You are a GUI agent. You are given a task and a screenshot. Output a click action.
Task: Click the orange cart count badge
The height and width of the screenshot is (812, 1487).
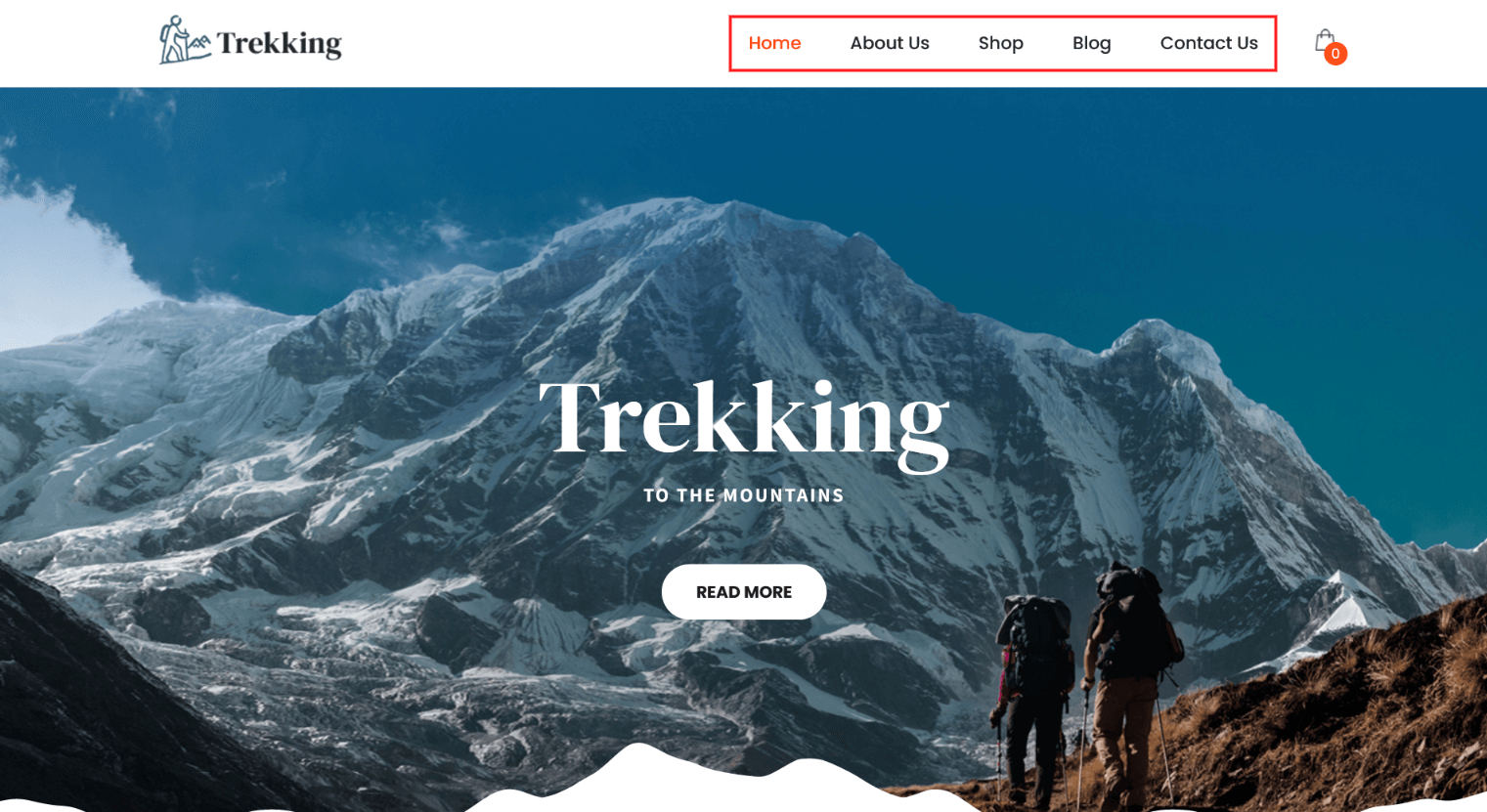[x=1335, y=54]
